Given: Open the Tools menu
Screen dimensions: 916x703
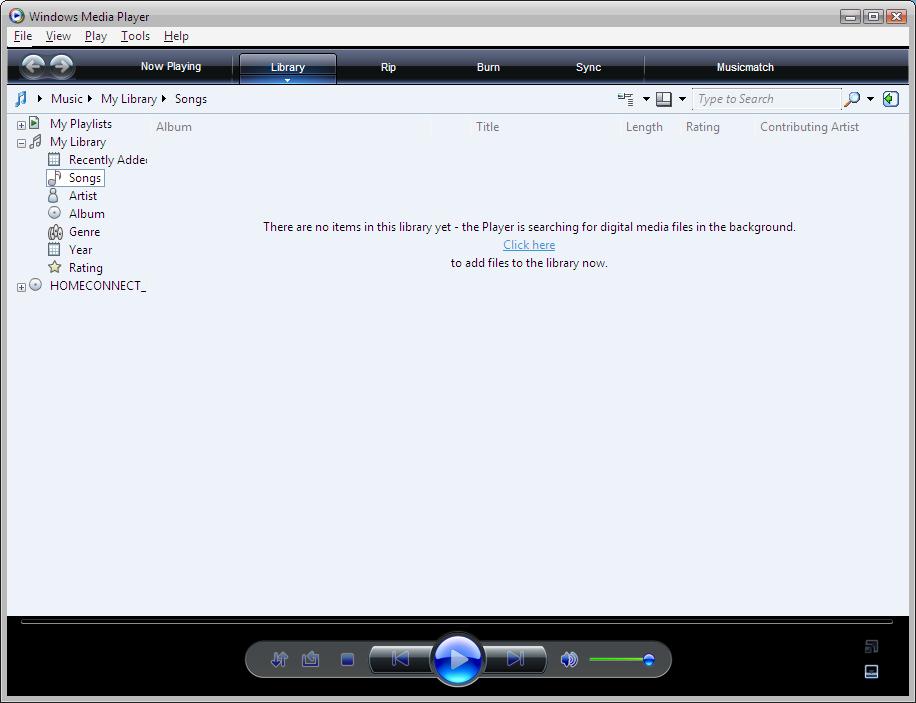Looking at the screenshot, I should click(x=136, y=36).
